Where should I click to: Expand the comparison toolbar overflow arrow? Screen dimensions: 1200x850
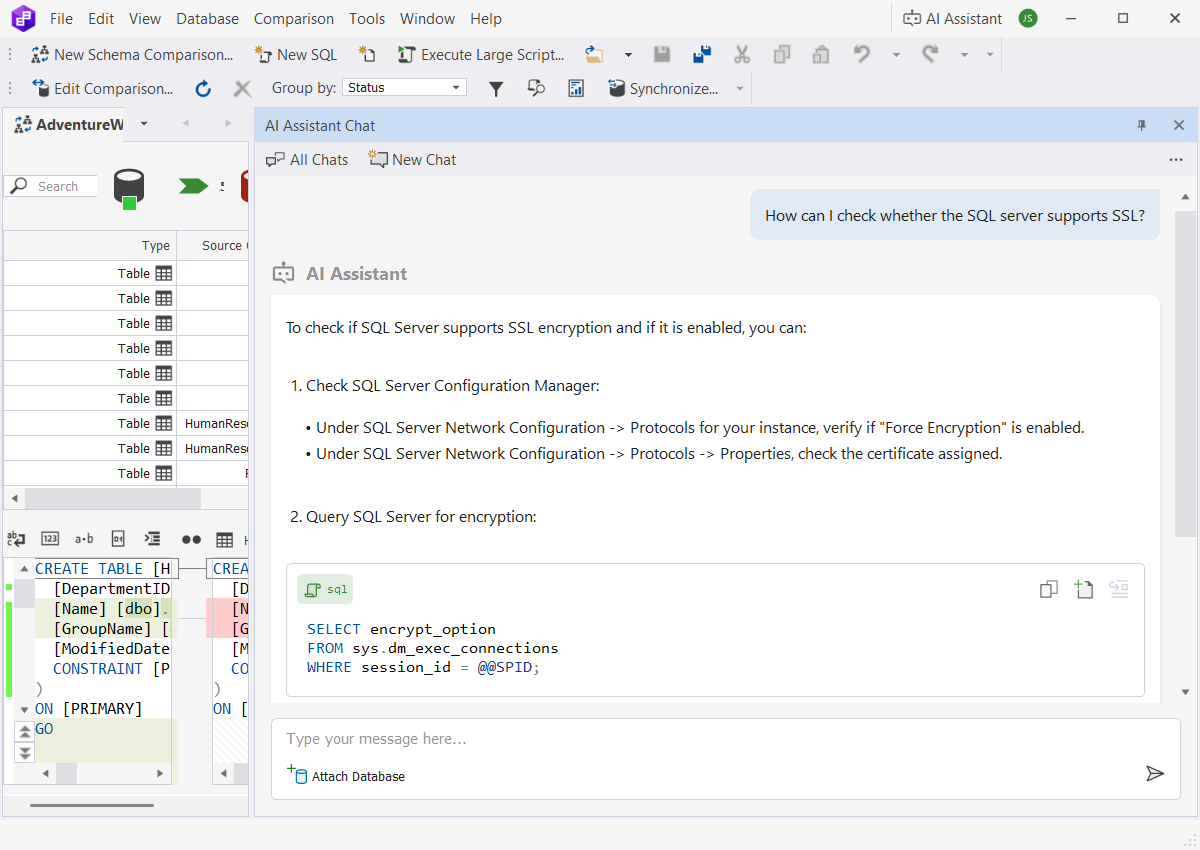coord(740,89)
